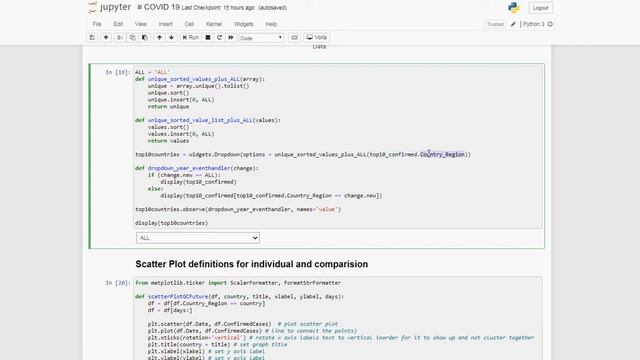Click the def dropdown_year_eventhandler line

tap(197, 168)
